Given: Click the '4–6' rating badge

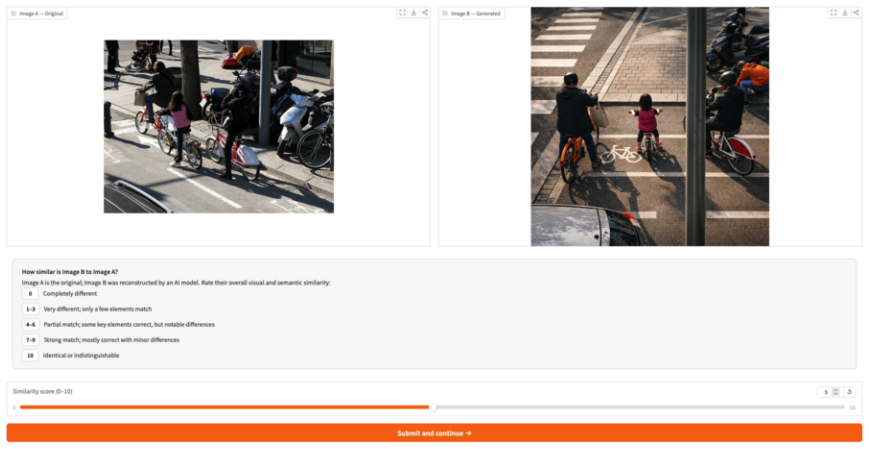Looking at the screenshot, I should 30,324.
